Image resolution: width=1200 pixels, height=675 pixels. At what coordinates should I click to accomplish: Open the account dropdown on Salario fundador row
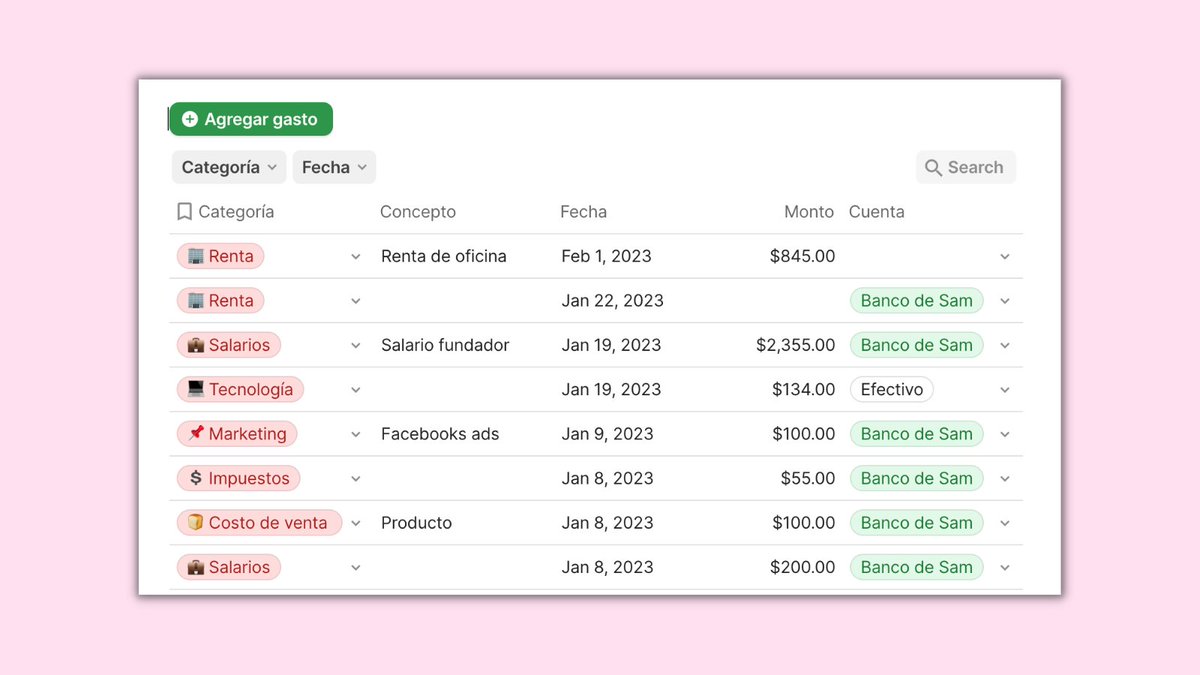(x=1005, y=344)
